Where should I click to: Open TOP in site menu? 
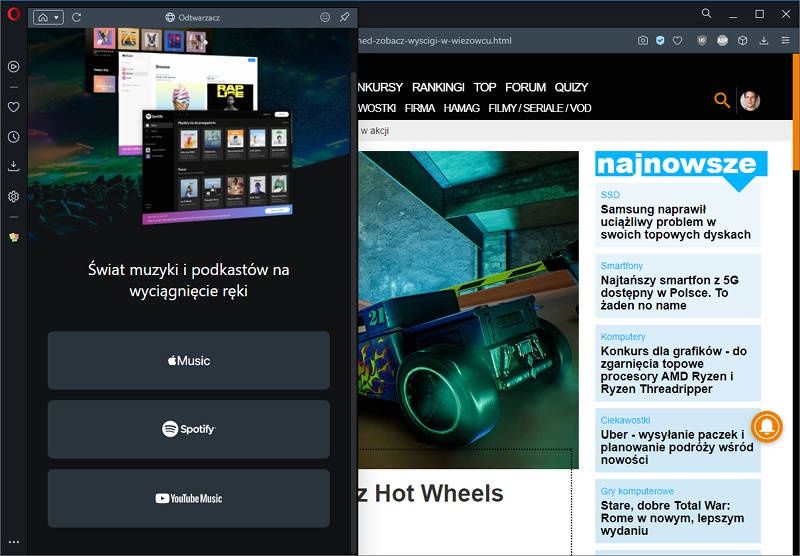[485, 87]
